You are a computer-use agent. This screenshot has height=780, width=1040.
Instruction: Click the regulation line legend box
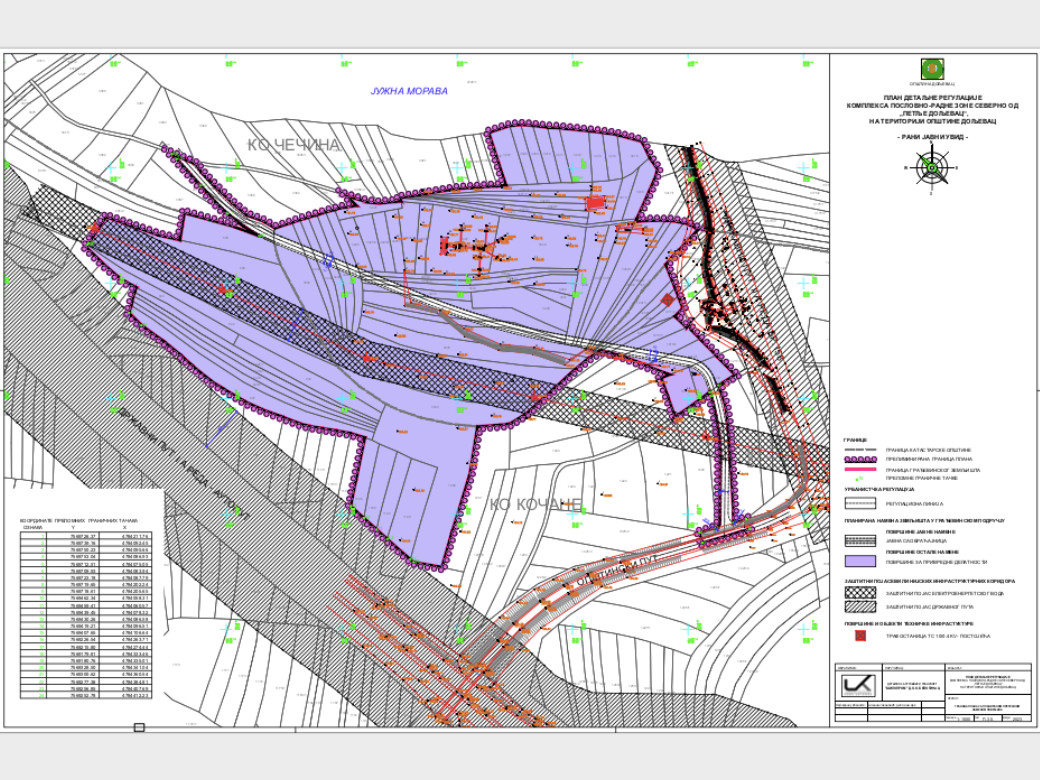click(x=858, y=503)
